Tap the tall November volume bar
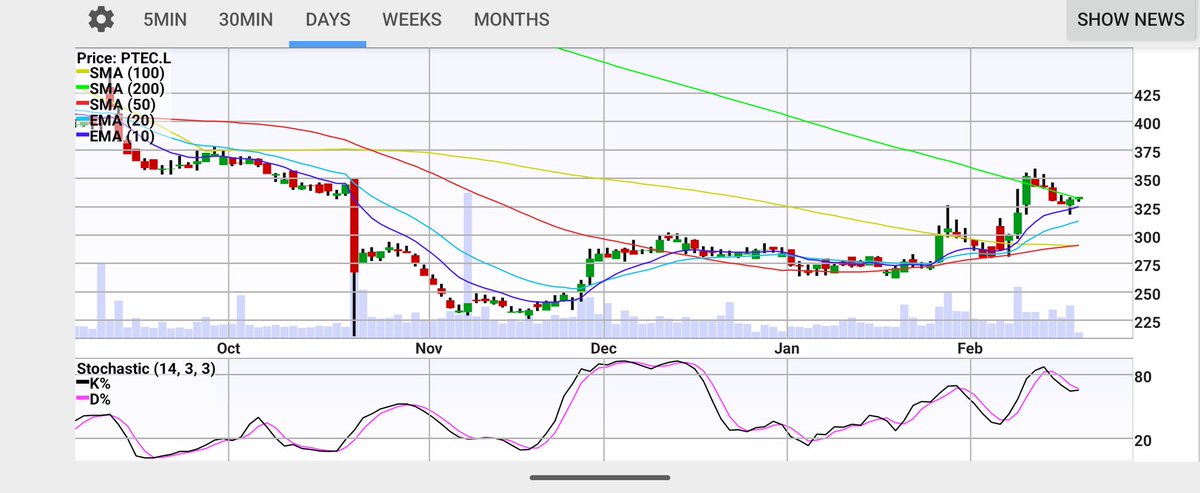This screenshot has width=1200, height=493. (x=467, y=265)
